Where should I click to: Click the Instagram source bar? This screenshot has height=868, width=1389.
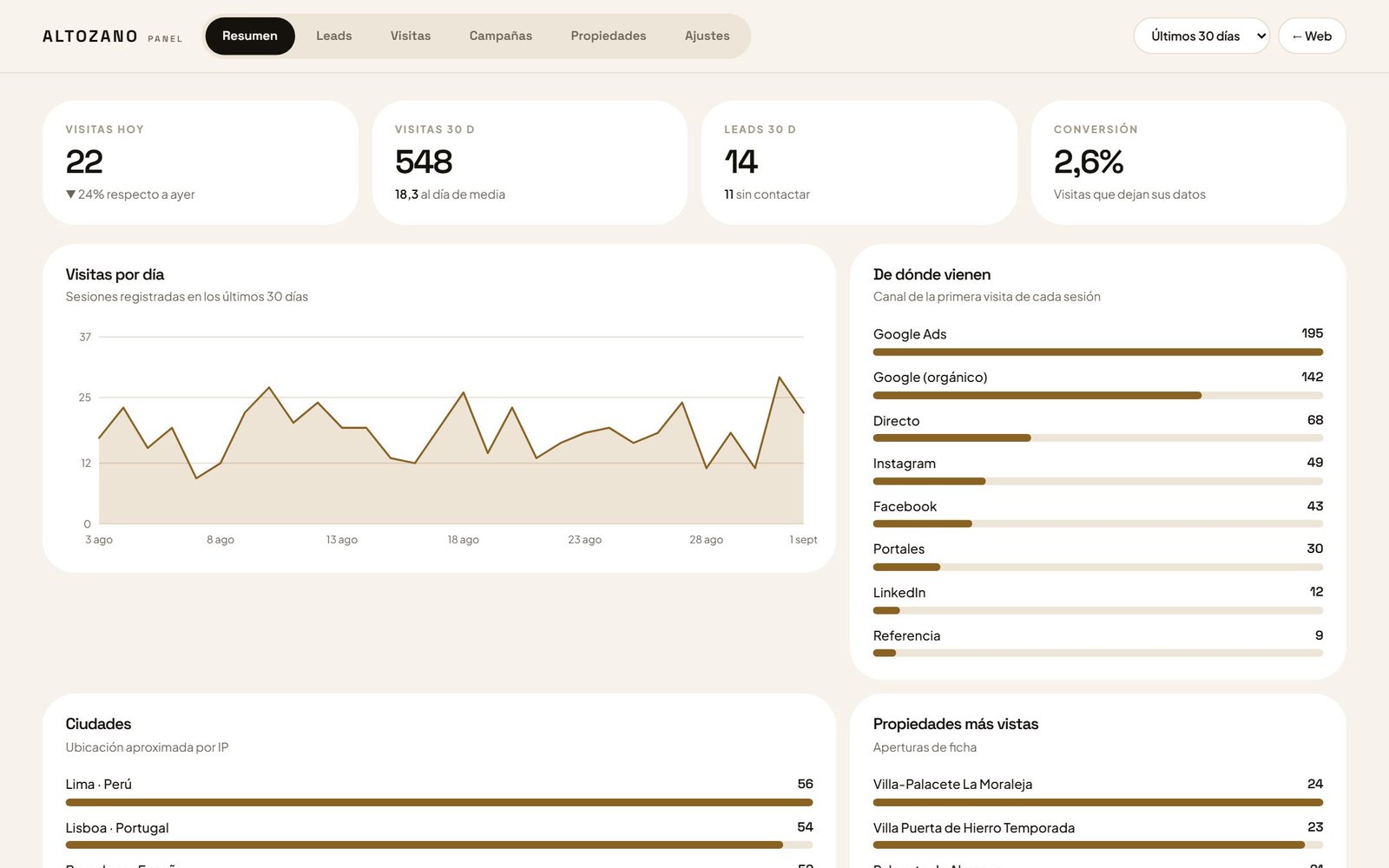click(1097, 481)
